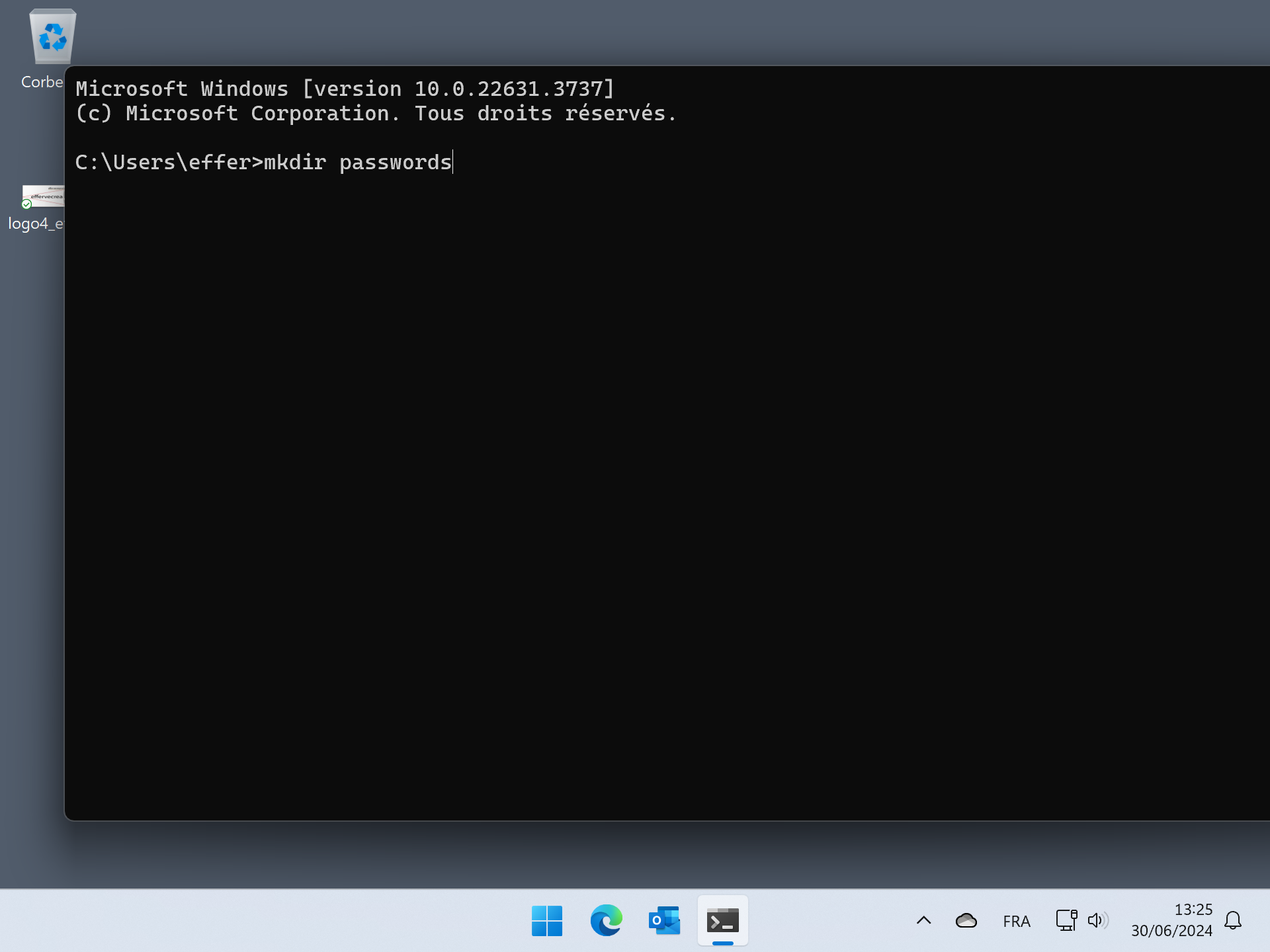Image resolution: width=1270 pixels, height=952 pixels.
Task: Open the notifications bell icon
Action: [x=1233, y=920]
